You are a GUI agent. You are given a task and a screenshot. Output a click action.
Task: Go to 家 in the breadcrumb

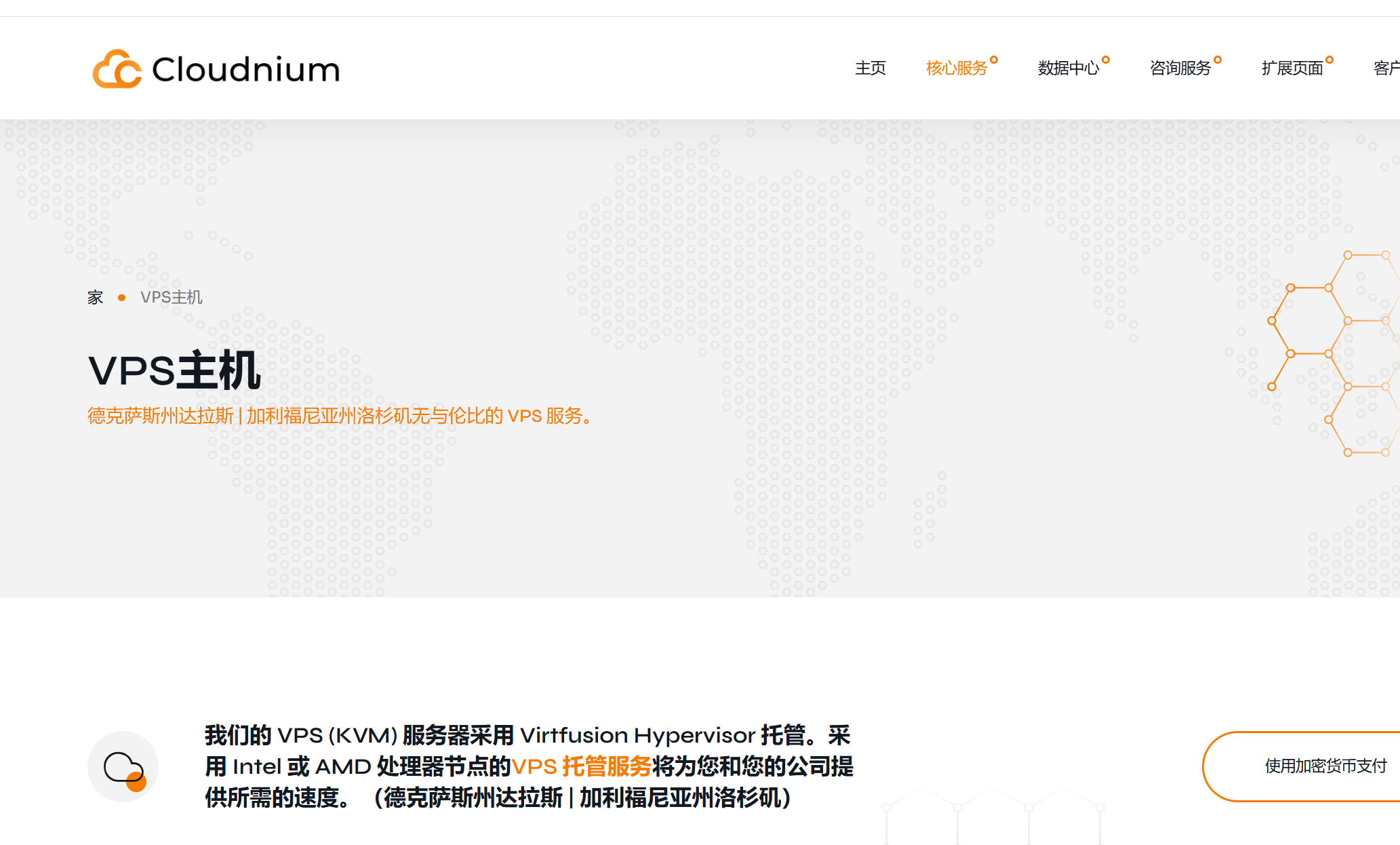95,297
